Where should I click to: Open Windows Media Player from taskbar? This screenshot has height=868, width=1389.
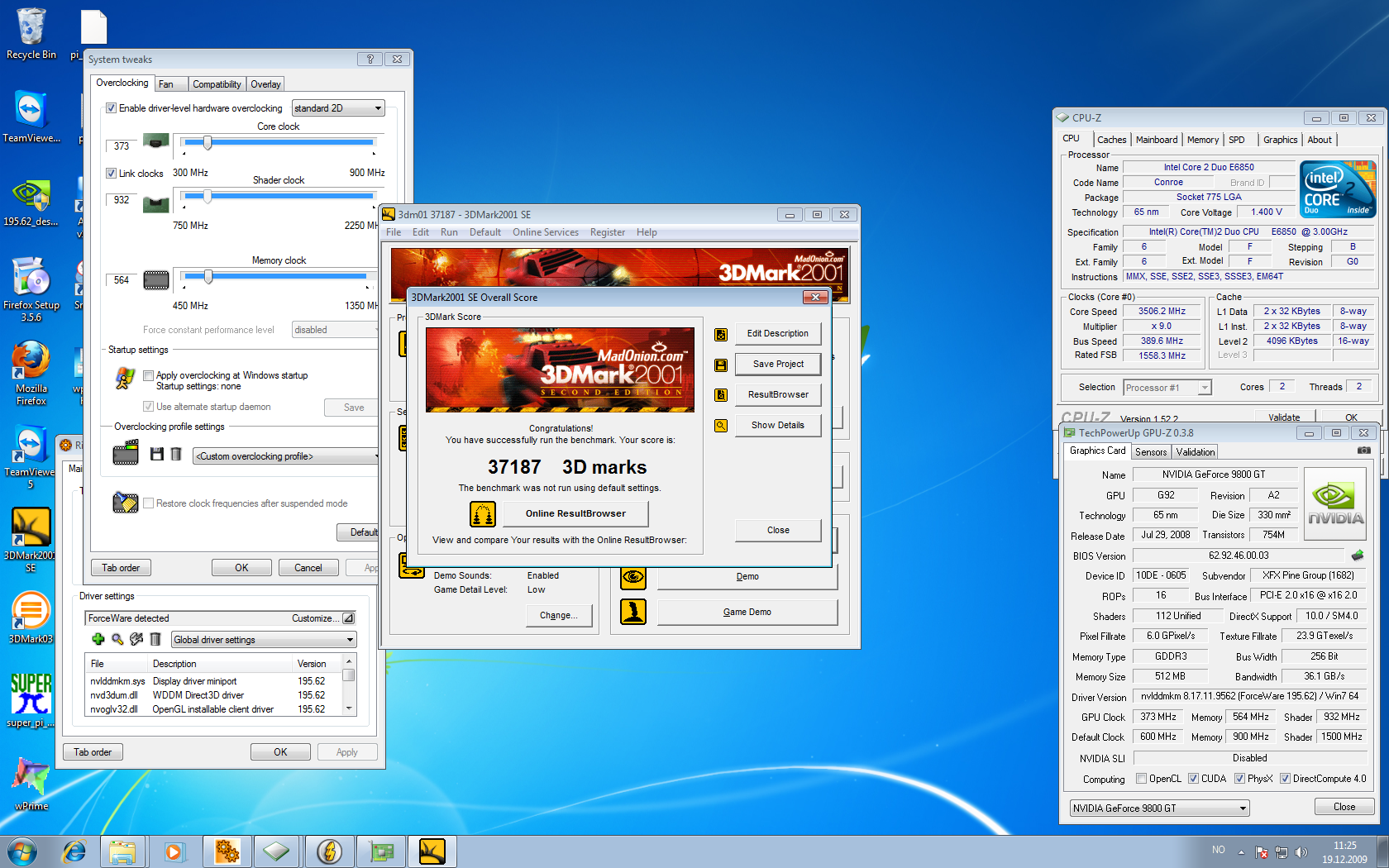174,851
